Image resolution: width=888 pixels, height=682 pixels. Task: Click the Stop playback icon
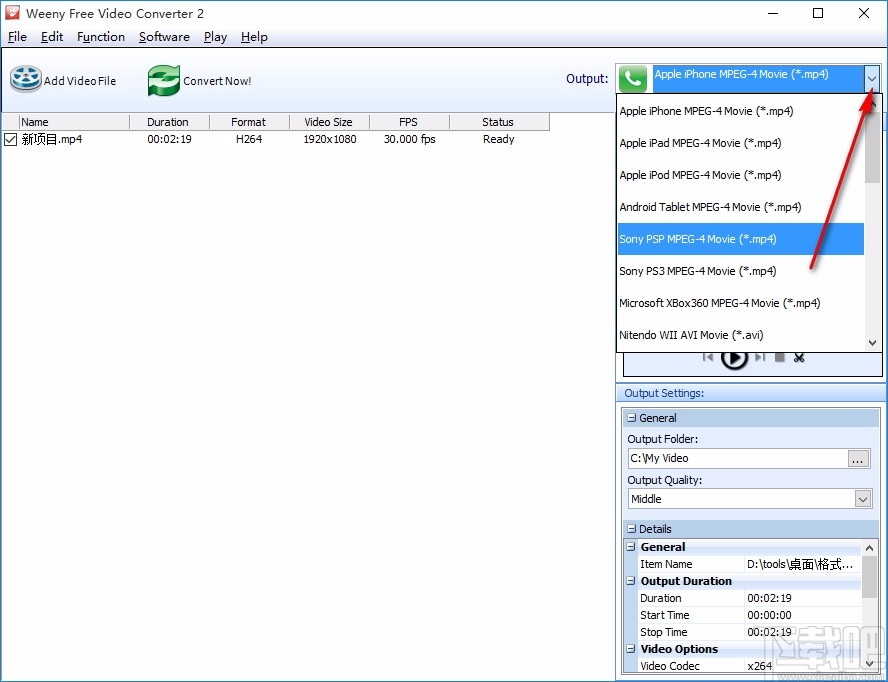click(x=779, y=358)
